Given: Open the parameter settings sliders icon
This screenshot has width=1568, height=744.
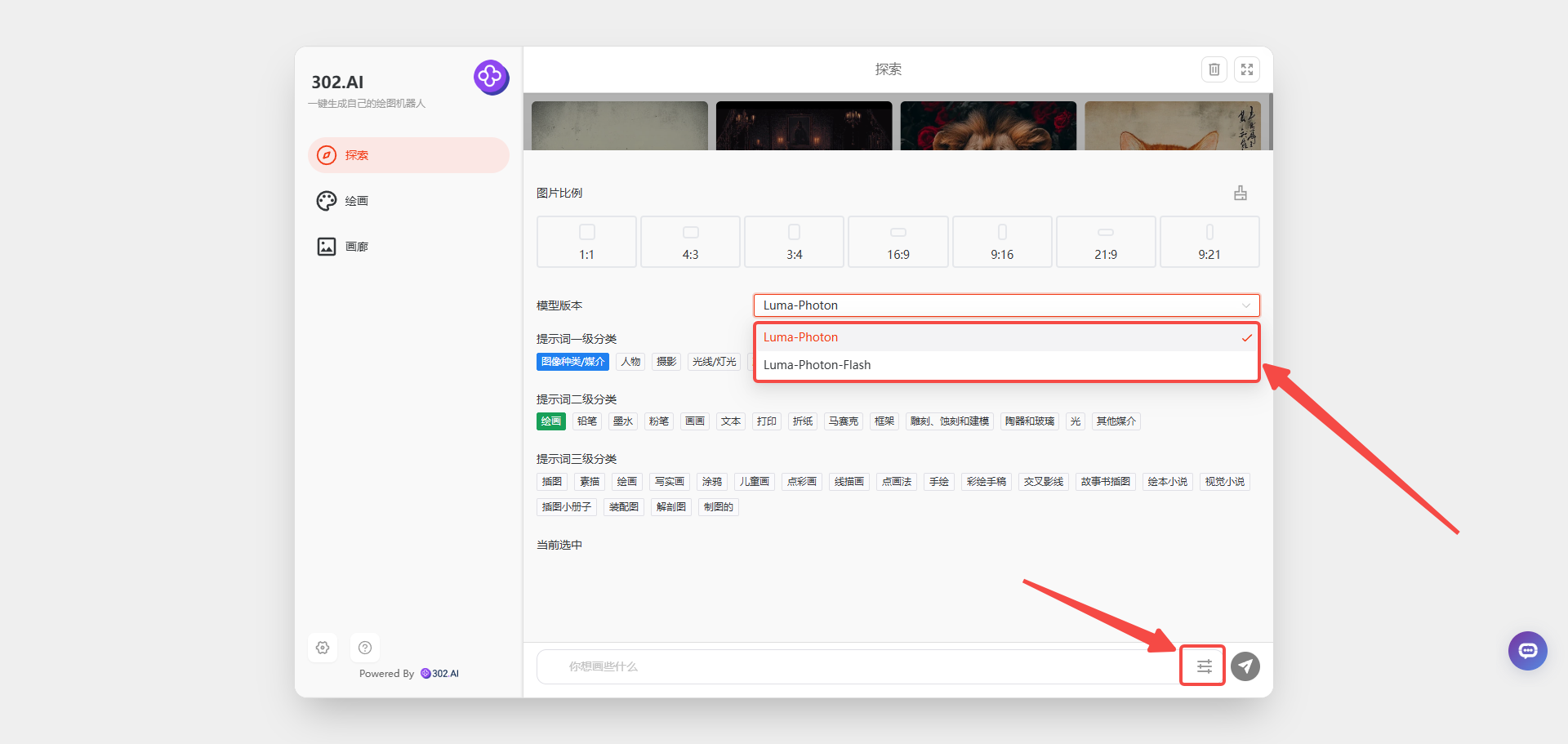Looking at the screenshot, I should (1204, 666).
